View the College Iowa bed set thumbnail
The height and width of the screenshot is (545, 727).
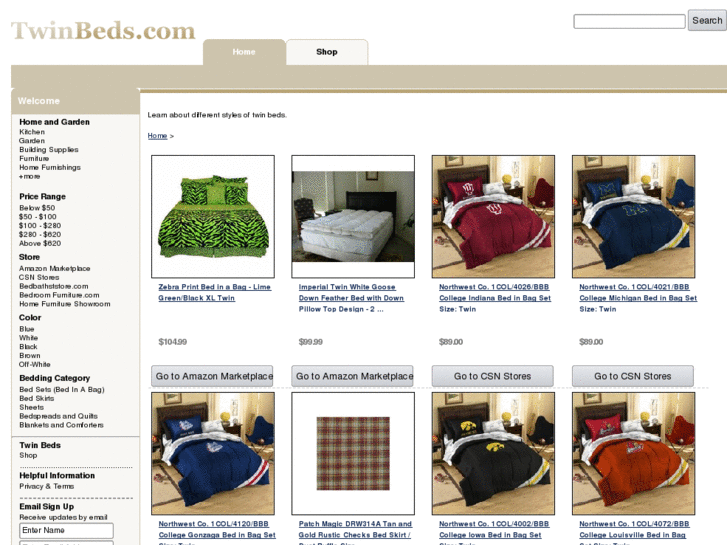tap(493, 454)
